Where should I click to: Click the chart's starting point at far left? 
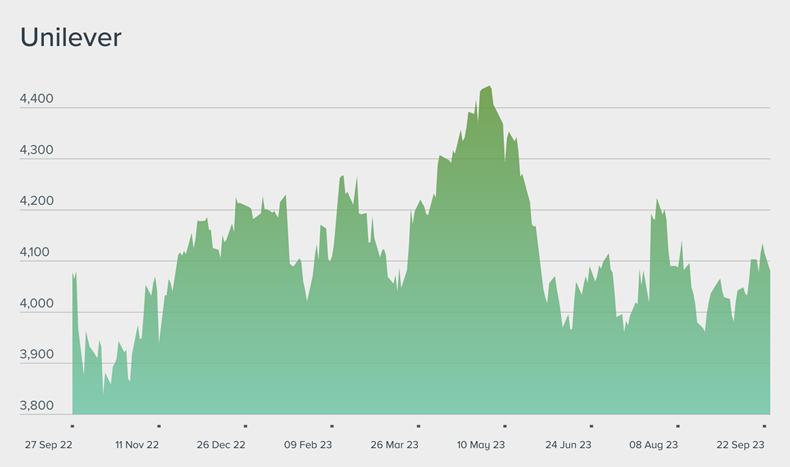click(74, 274)
